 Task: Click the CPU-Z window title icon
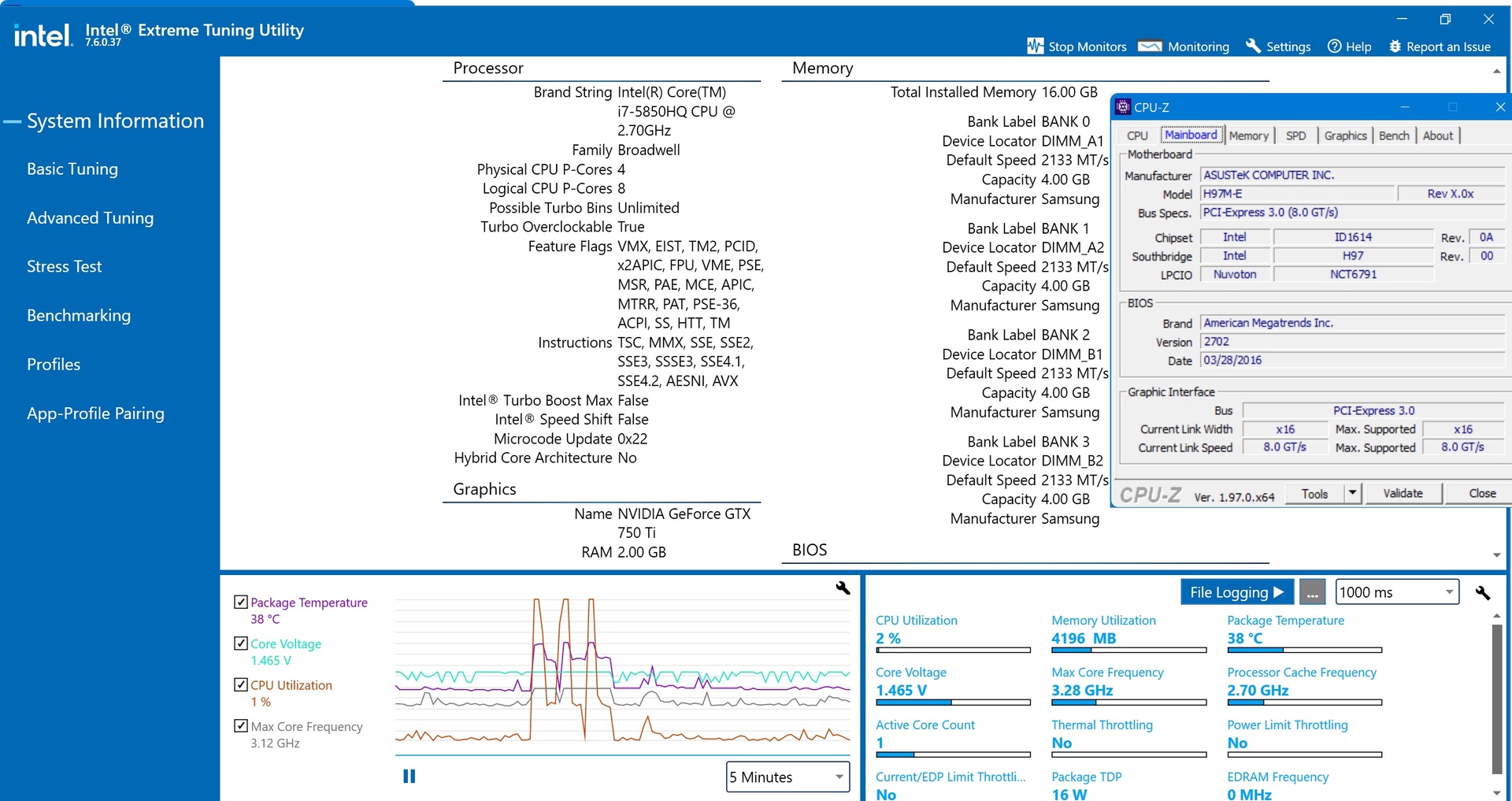click(1124, 107)
